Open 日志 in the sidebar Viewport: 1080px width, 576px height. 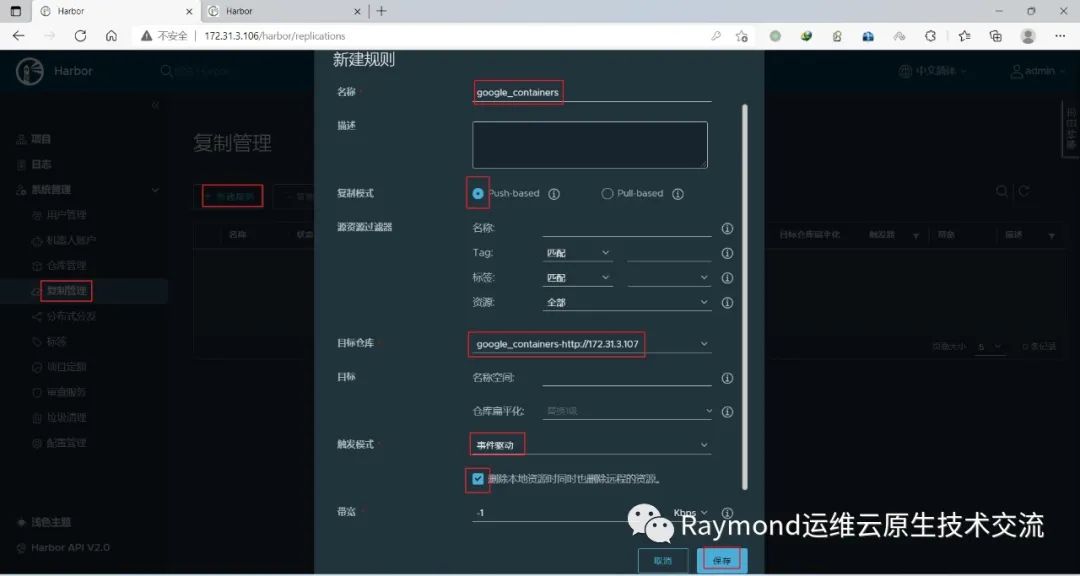(x=41, y=165)
